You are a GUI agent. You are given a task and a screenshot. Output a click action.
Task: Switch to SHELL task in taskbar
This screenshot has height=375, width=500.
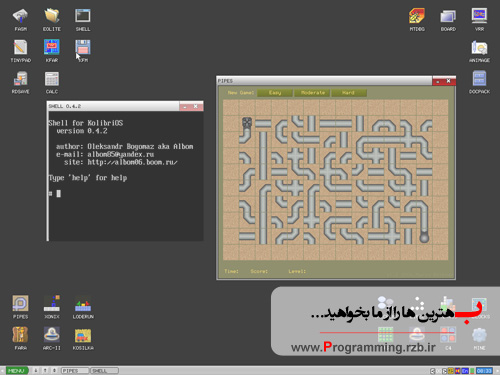[104, 371]
